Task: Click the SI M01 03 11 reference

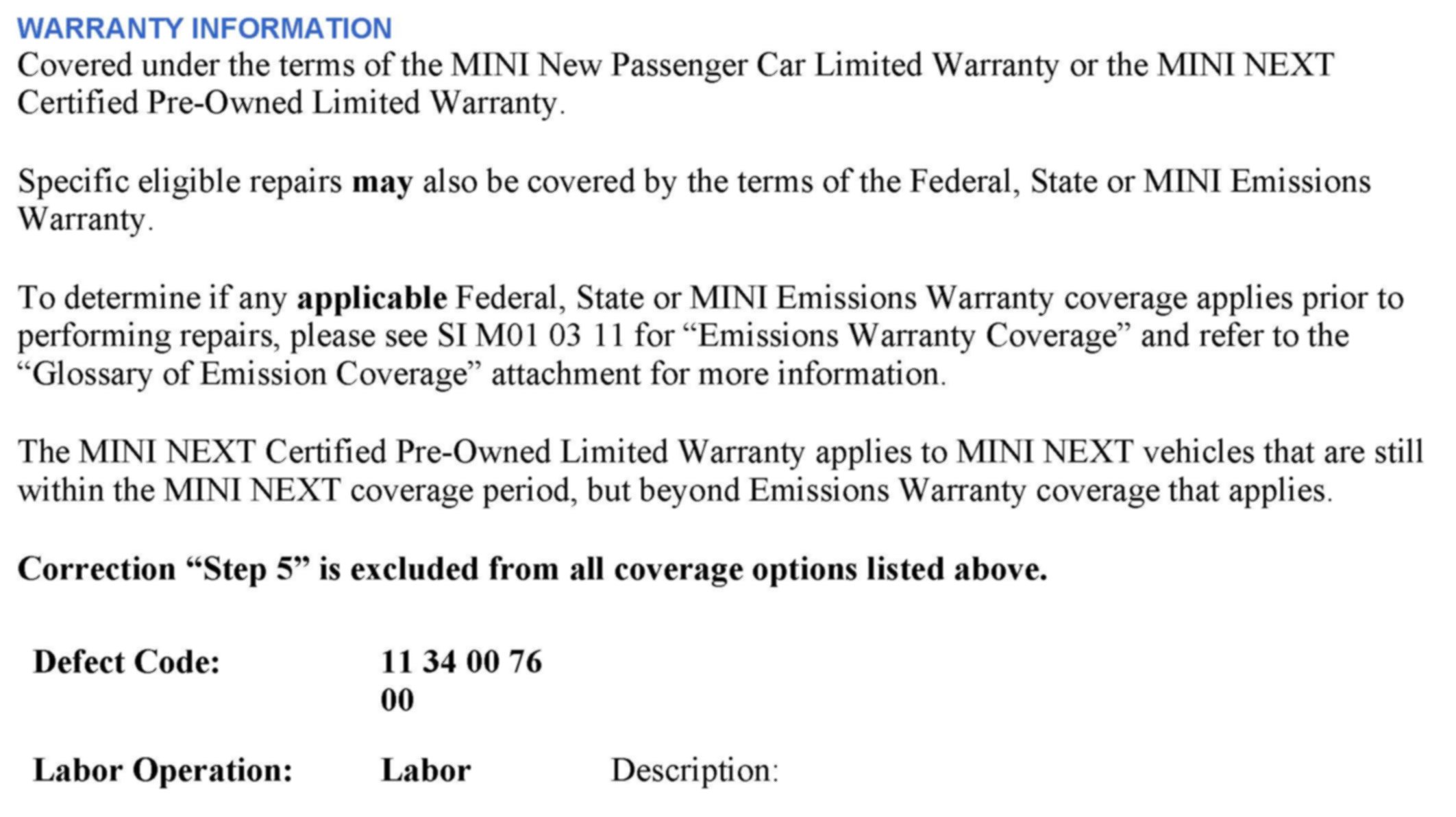Action: 530,336
